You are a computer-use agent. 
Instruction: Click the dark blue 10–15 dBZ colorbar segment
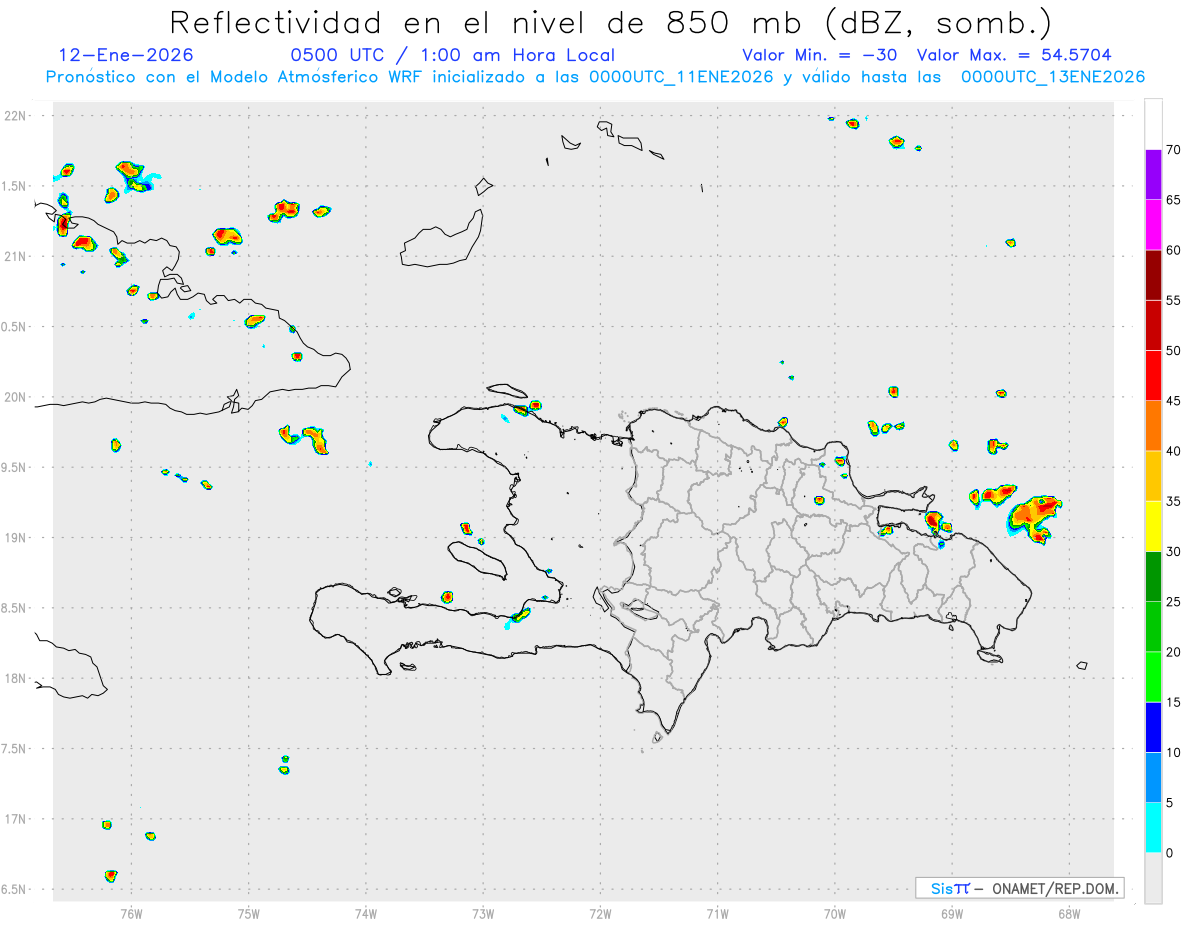tap(1153, 727)
